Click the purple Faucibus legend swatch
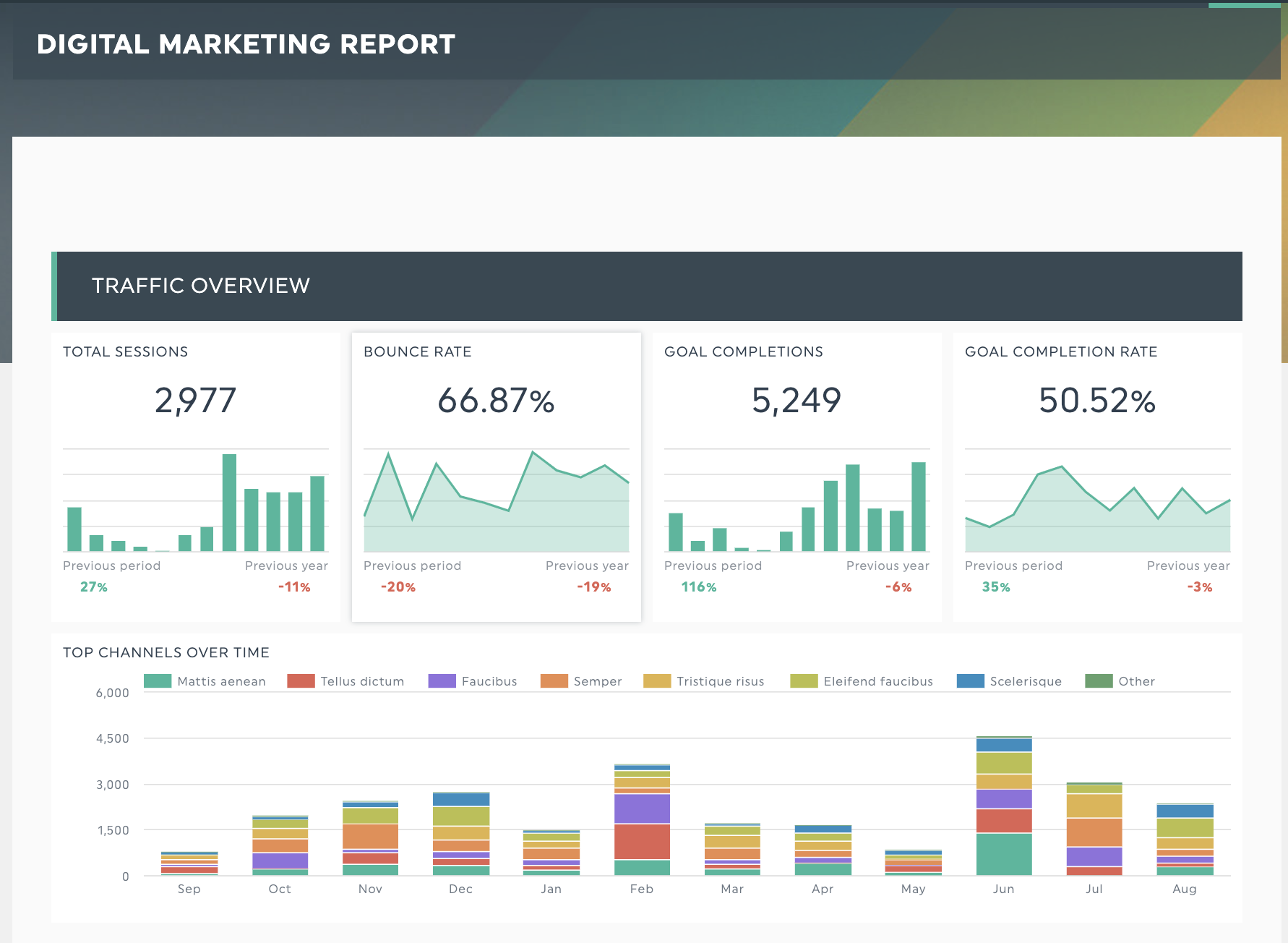Screen dimensions: 1288x943 click(442, 681)
